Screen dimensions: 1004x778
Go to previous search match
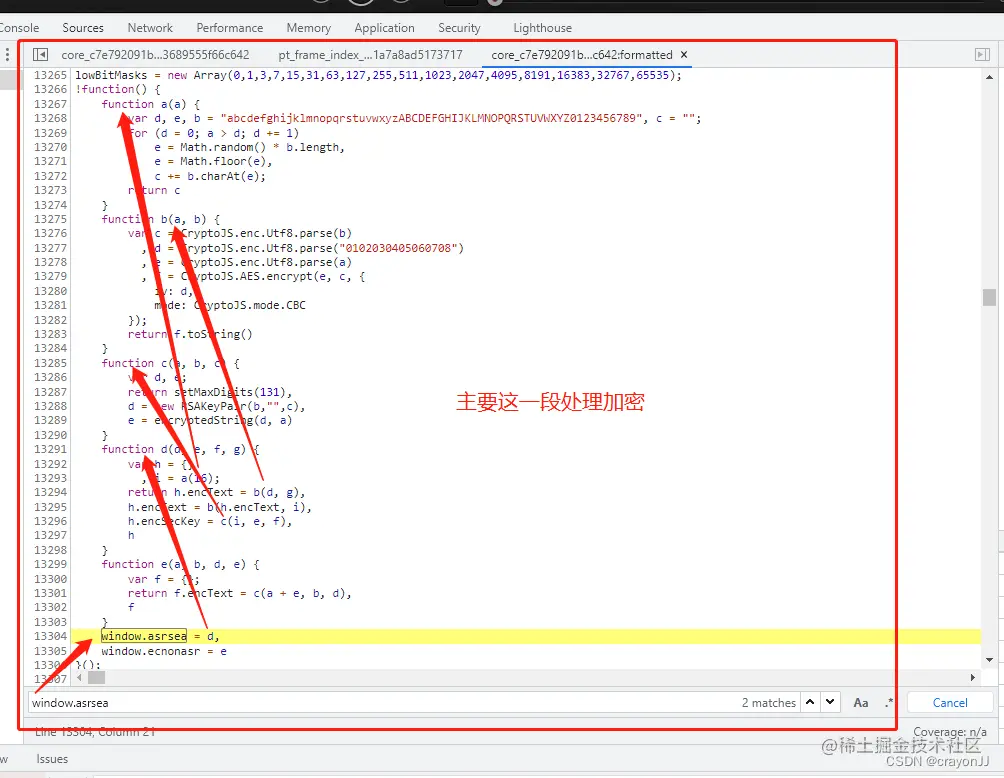tap(810, 702)
